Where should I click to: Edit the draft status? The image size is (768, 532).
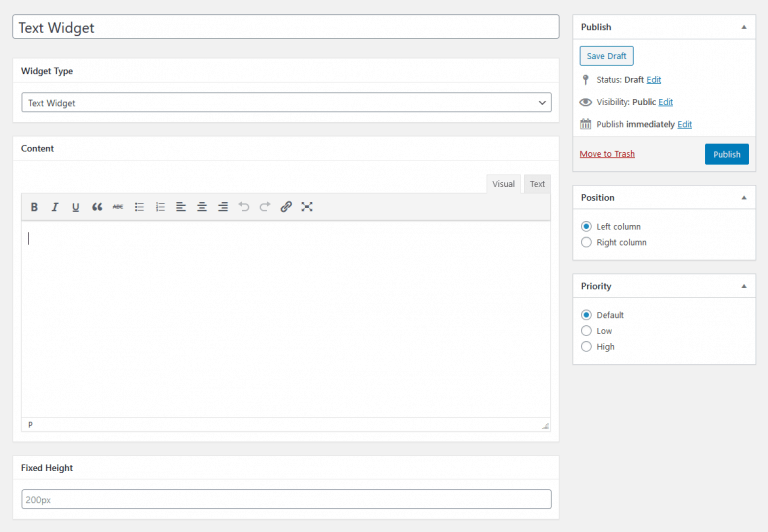coord(653,80)
